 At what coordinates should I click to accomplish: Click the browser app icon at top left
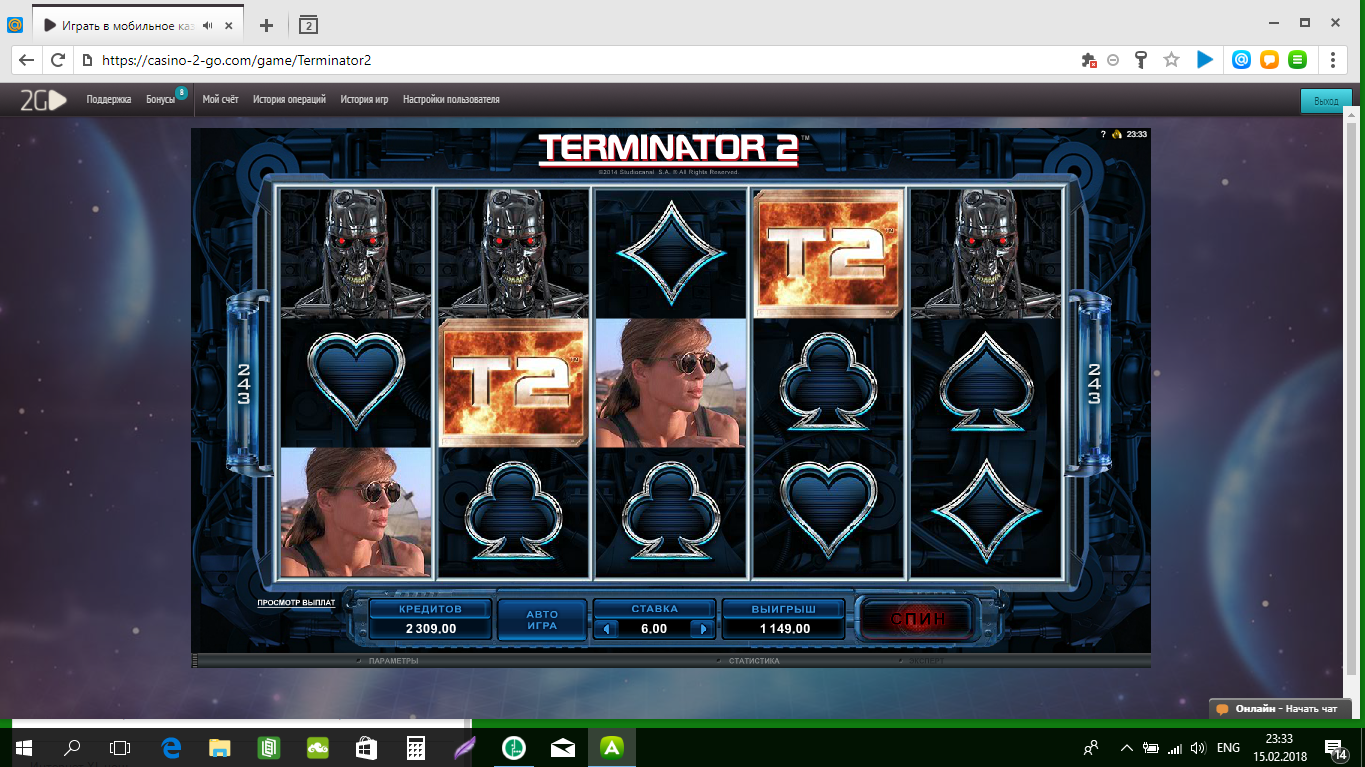point(15,25)
